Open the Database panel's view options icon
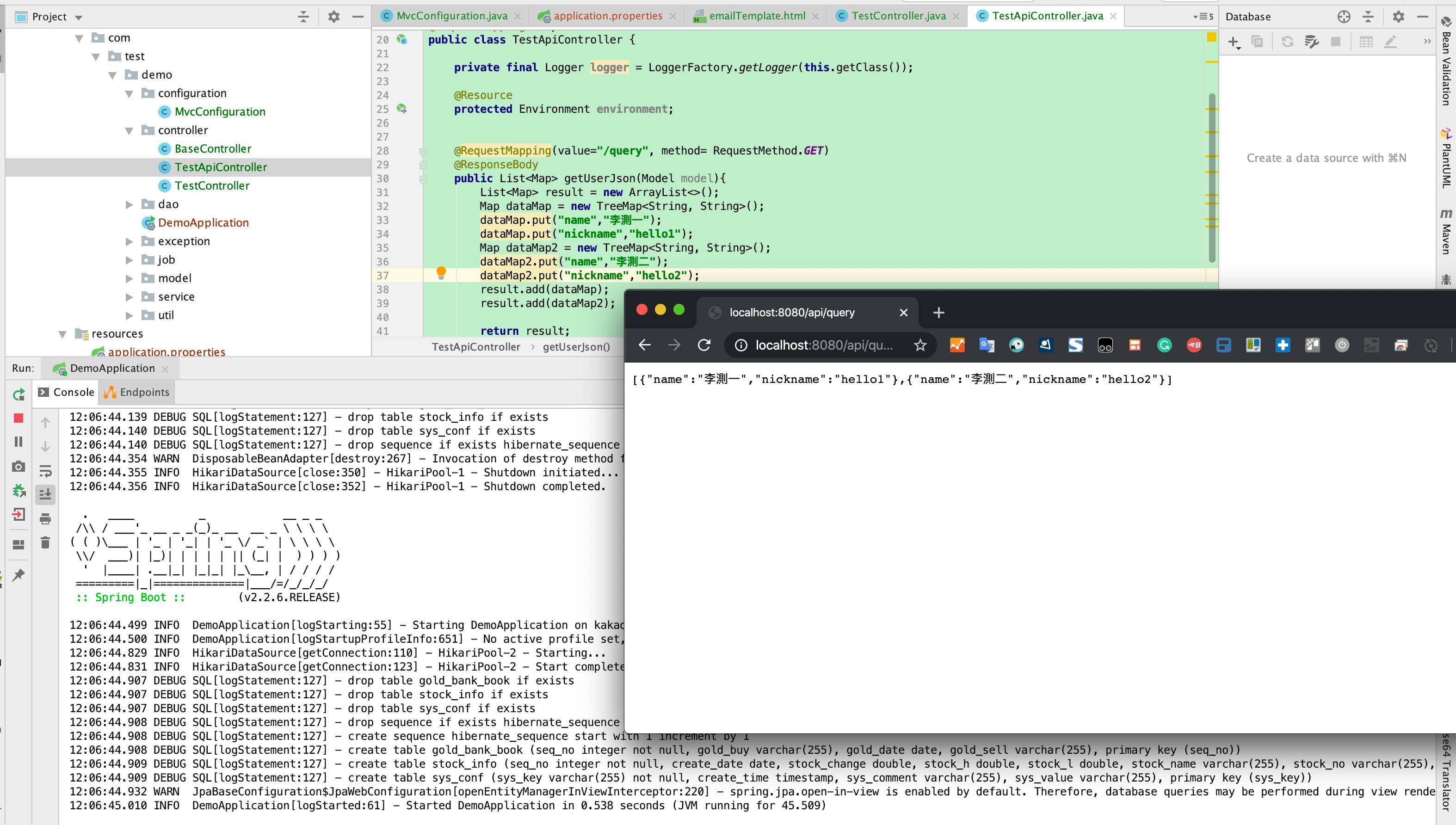 (1344, 17)
